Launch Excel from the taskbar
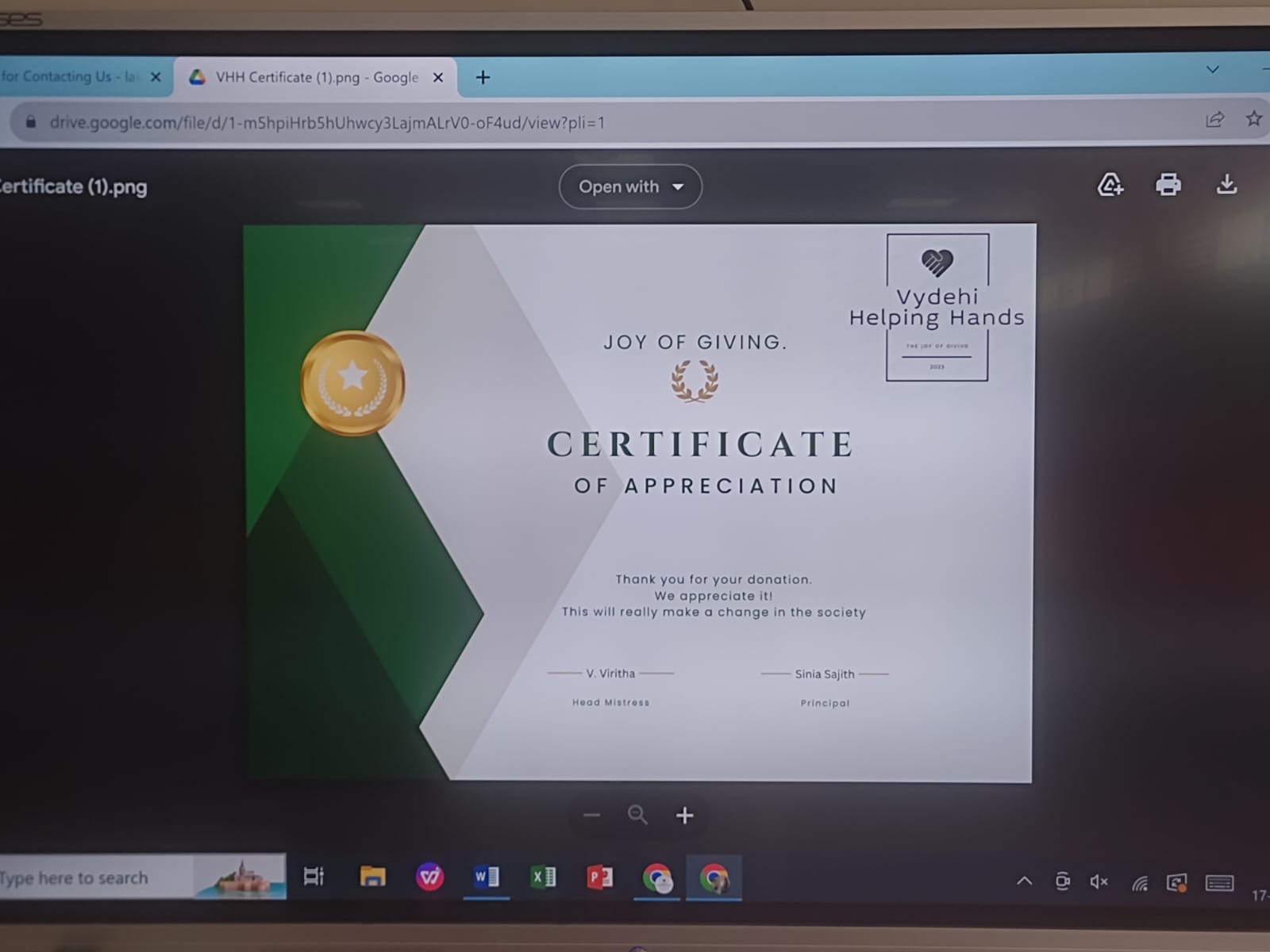The width and height of the screenshot is (1270, 952). pos(543,877)
